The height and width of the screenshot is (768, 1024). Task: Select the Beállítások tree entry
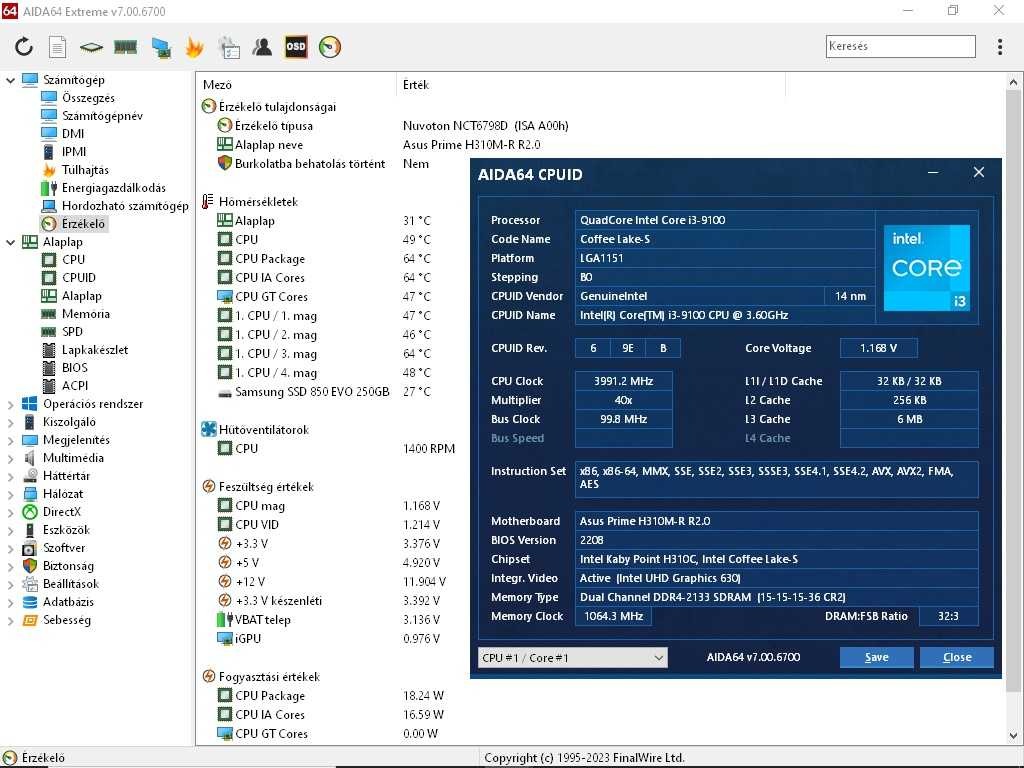click(x=71, y=584)
